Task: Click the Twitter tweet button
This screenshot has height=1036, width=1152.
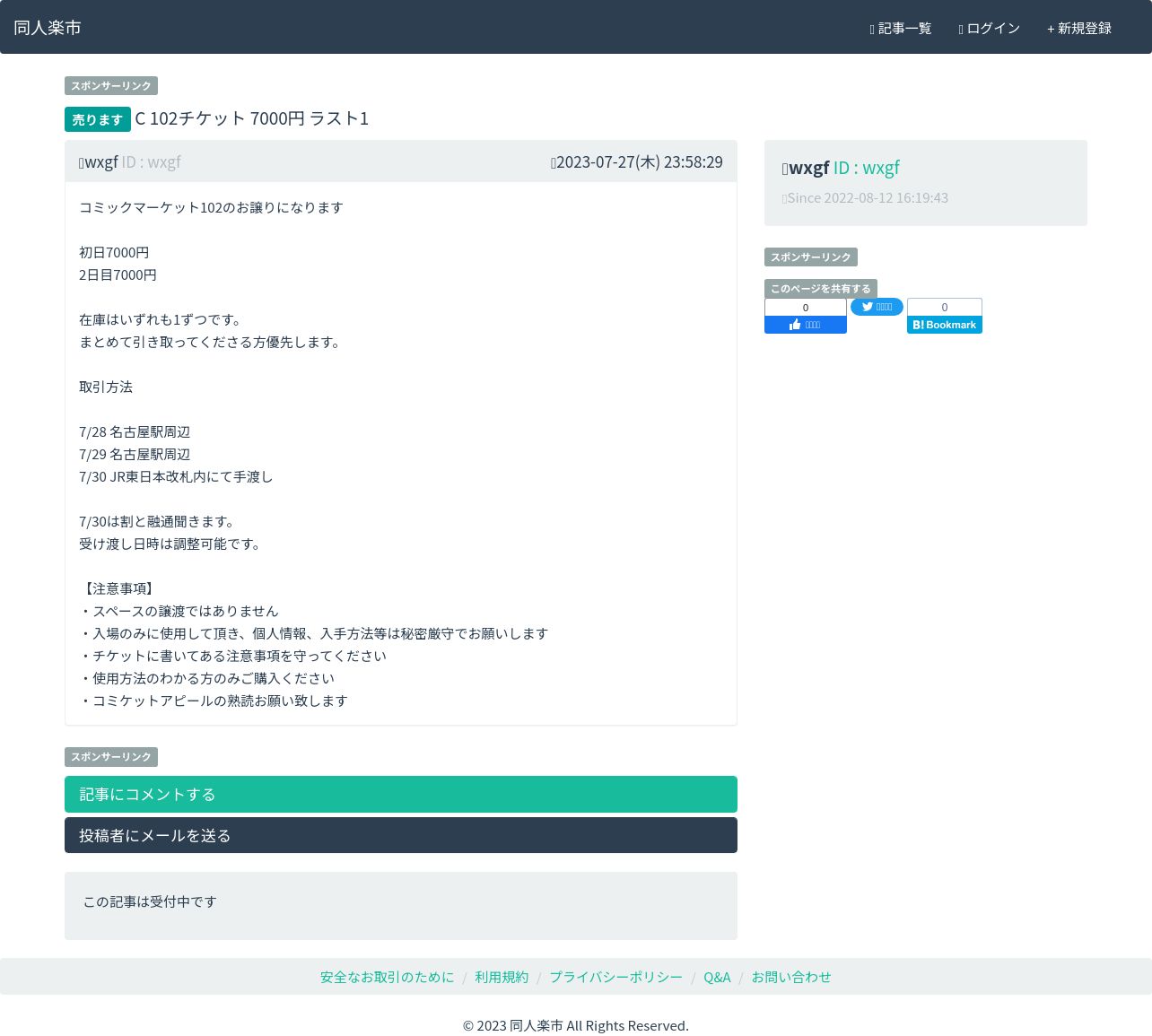Action: [x=877, y=307]
